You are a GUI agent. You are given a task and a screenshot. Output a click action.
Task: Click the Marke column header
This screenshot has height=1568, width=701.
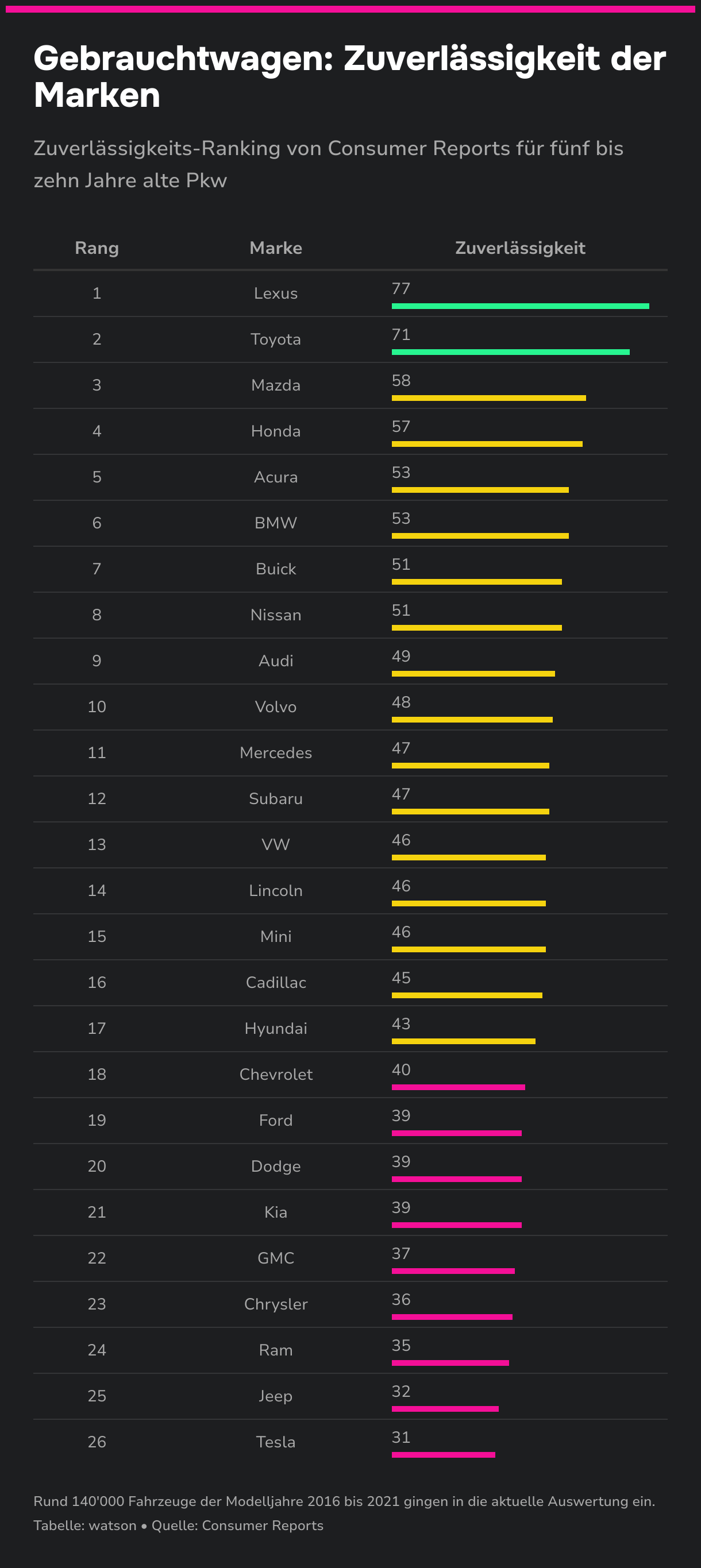pos(276,248)
